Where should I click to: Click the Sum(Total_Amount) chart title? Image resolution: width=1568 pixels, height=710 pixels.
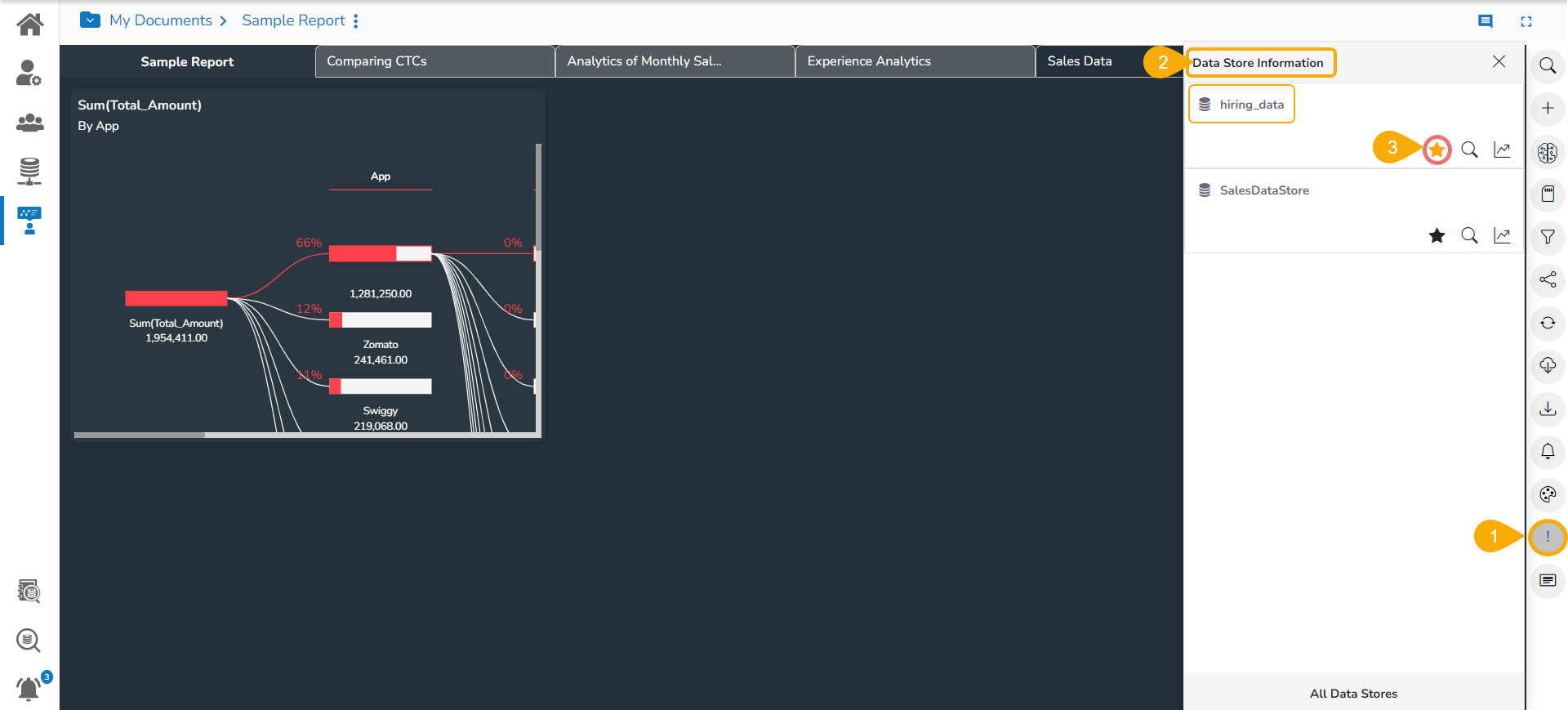tap(140, 105)
